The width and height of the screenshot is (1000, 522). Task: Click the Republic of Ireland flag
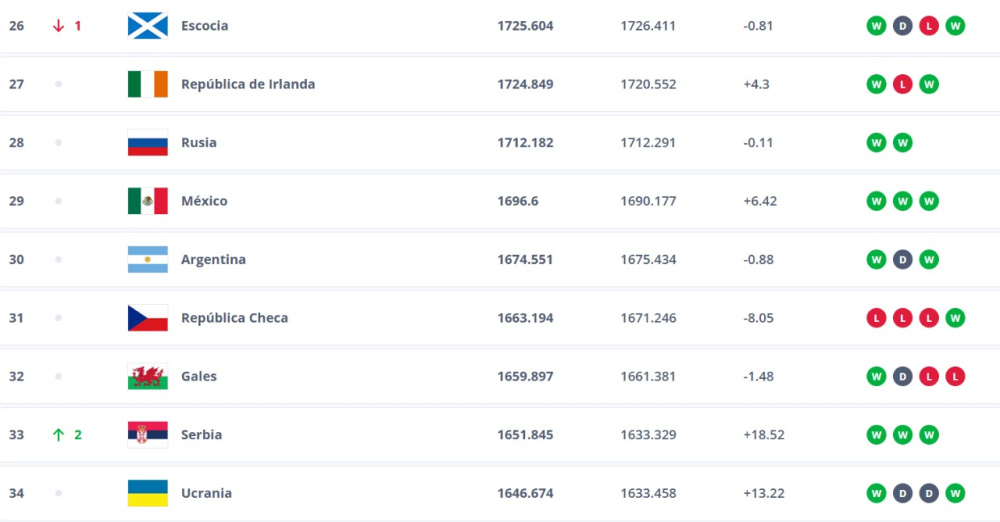coord(147,84)
